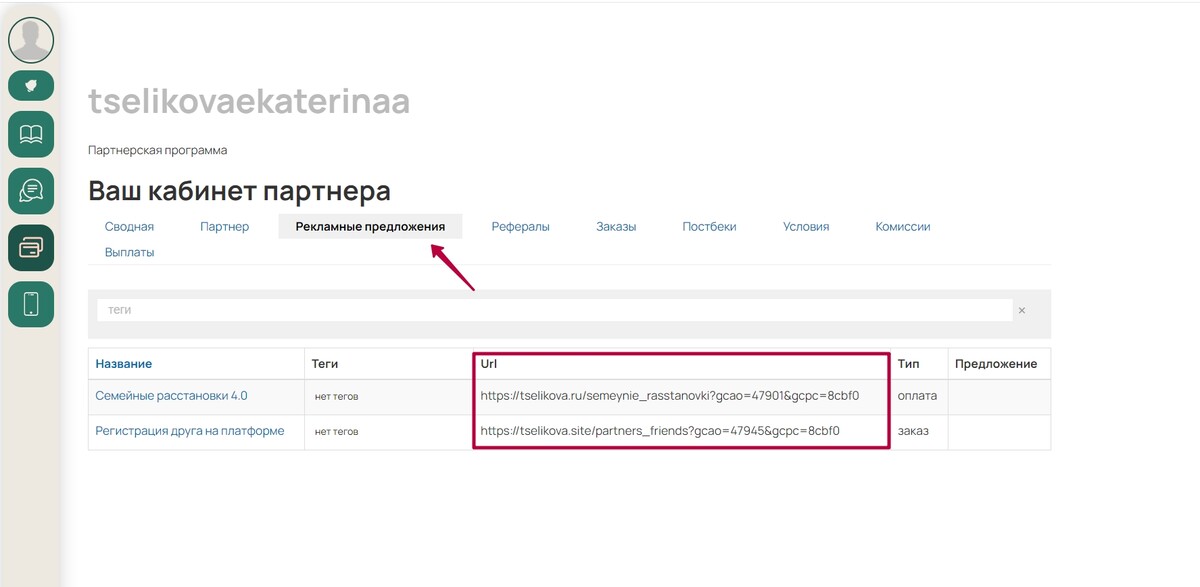Click the Url column header
Screen dimensions: 1200x587
pos(489,364)
